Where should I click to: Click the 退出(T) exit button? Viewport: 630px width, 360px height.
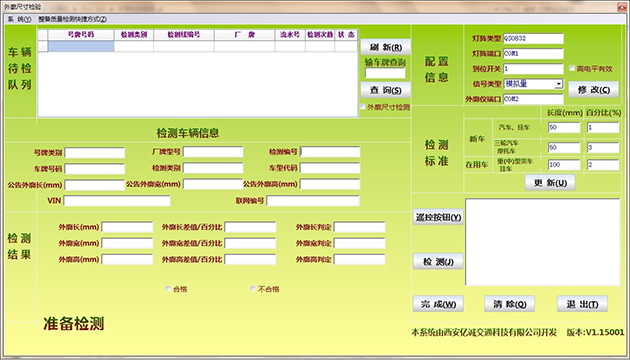pos(582,304)
